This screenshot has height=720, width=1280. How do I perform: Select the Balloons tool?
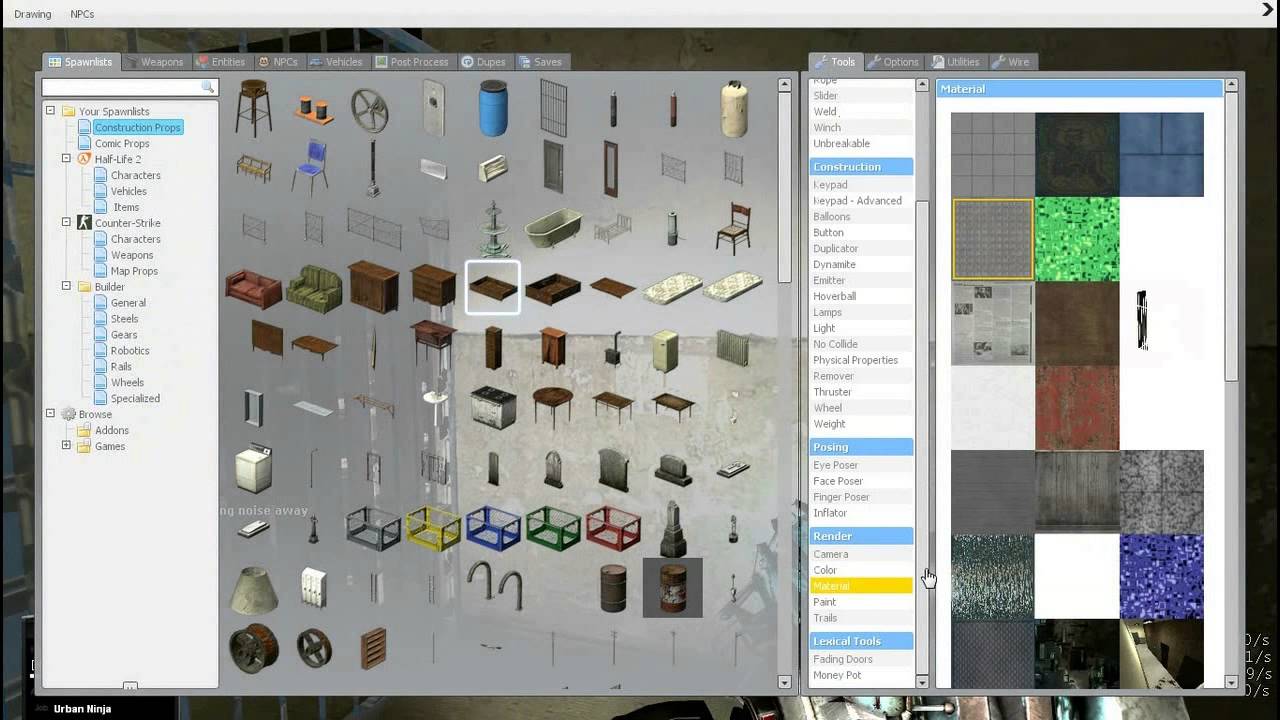tap(861, 216)
